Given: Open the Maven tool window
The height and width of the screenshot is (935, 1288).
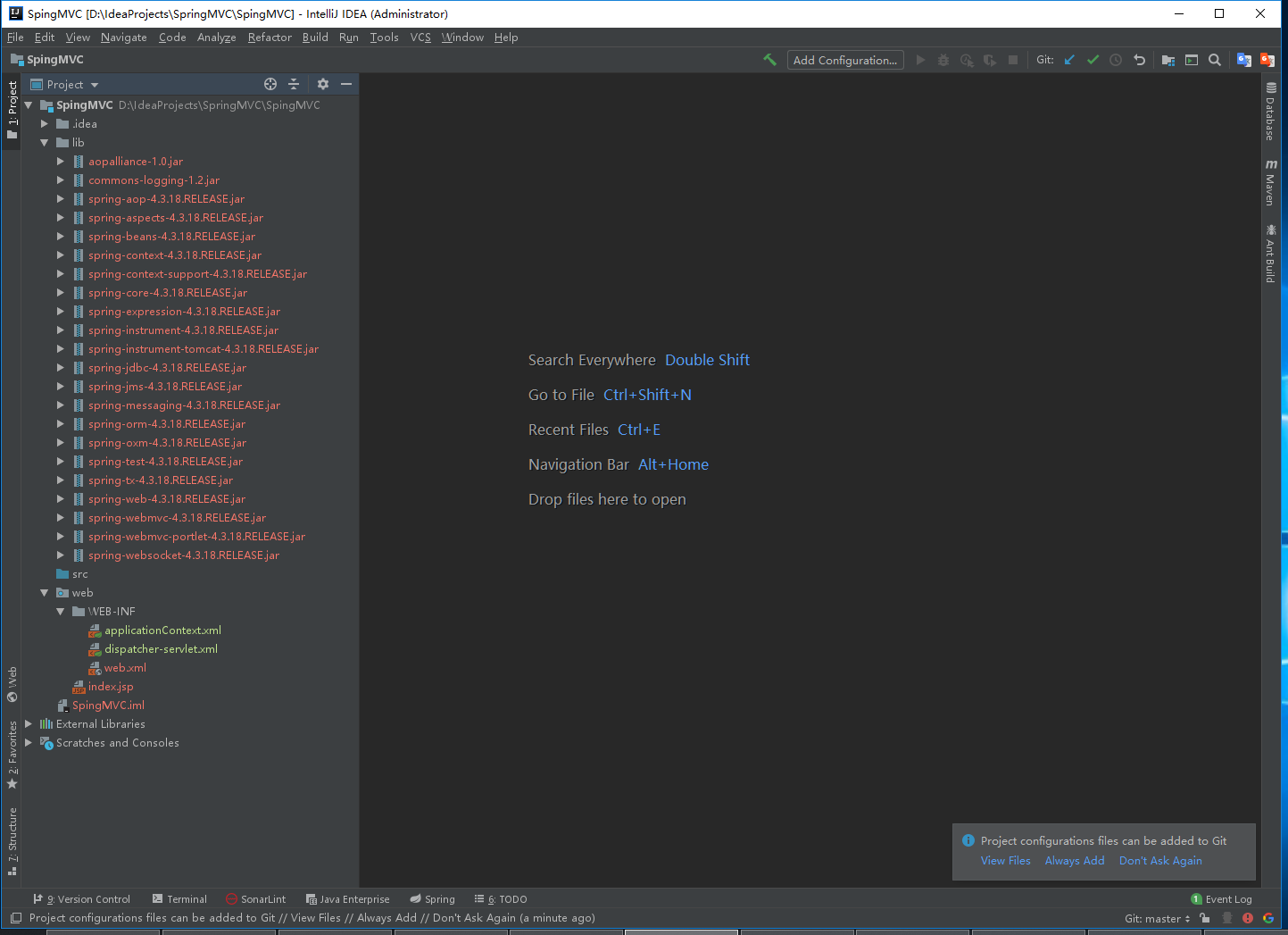Looking at the screenshot, I should coord(1270,183).
